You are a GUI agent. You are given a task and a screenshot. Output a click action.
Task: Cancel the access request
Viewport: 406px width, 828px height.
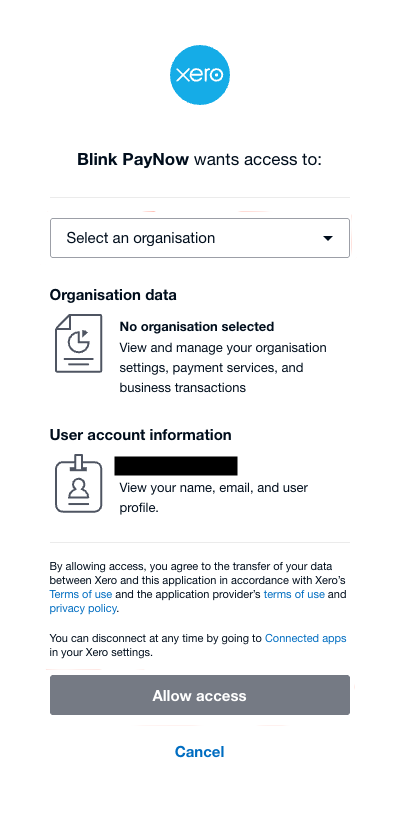(200, 751)
